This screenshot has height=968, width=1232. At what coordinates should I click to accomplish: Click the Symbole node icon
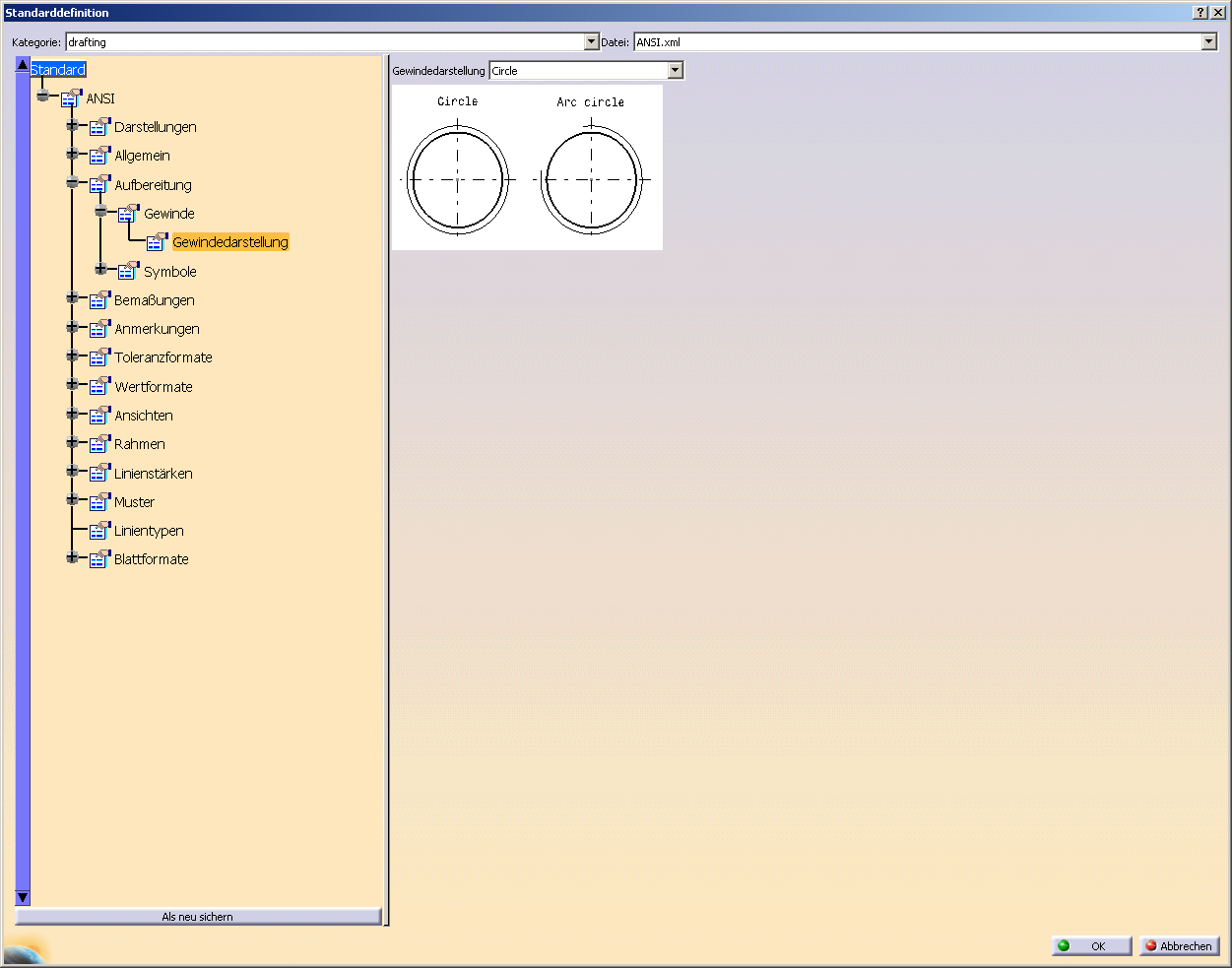click(x=128, y=272)
